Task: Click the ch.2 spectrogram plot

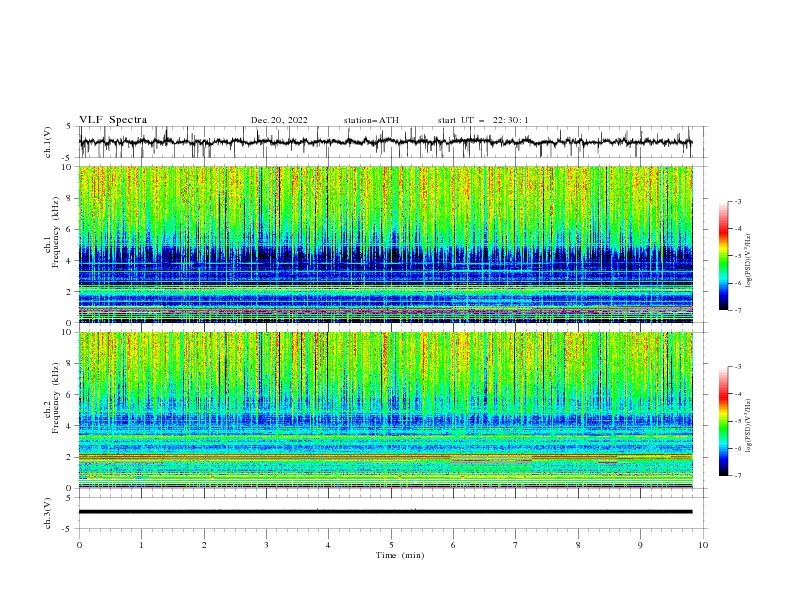Action: [x=386, y=410]
